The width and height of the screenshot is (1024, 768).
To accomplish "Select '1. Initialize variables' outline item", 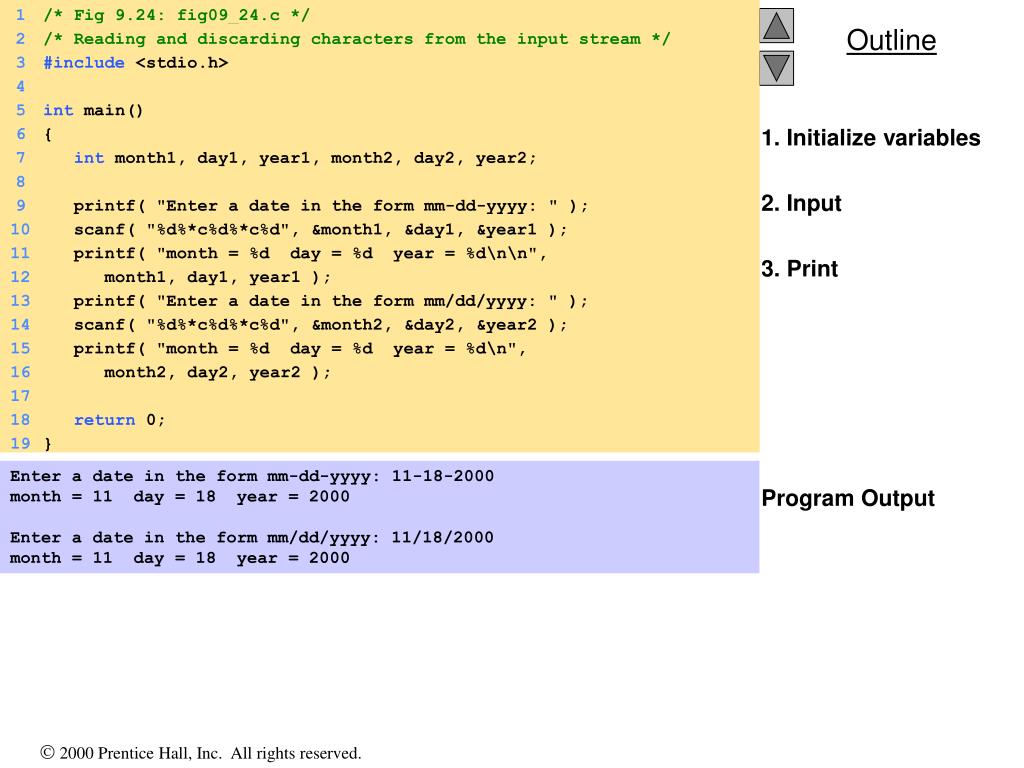I will click(871, 138).
